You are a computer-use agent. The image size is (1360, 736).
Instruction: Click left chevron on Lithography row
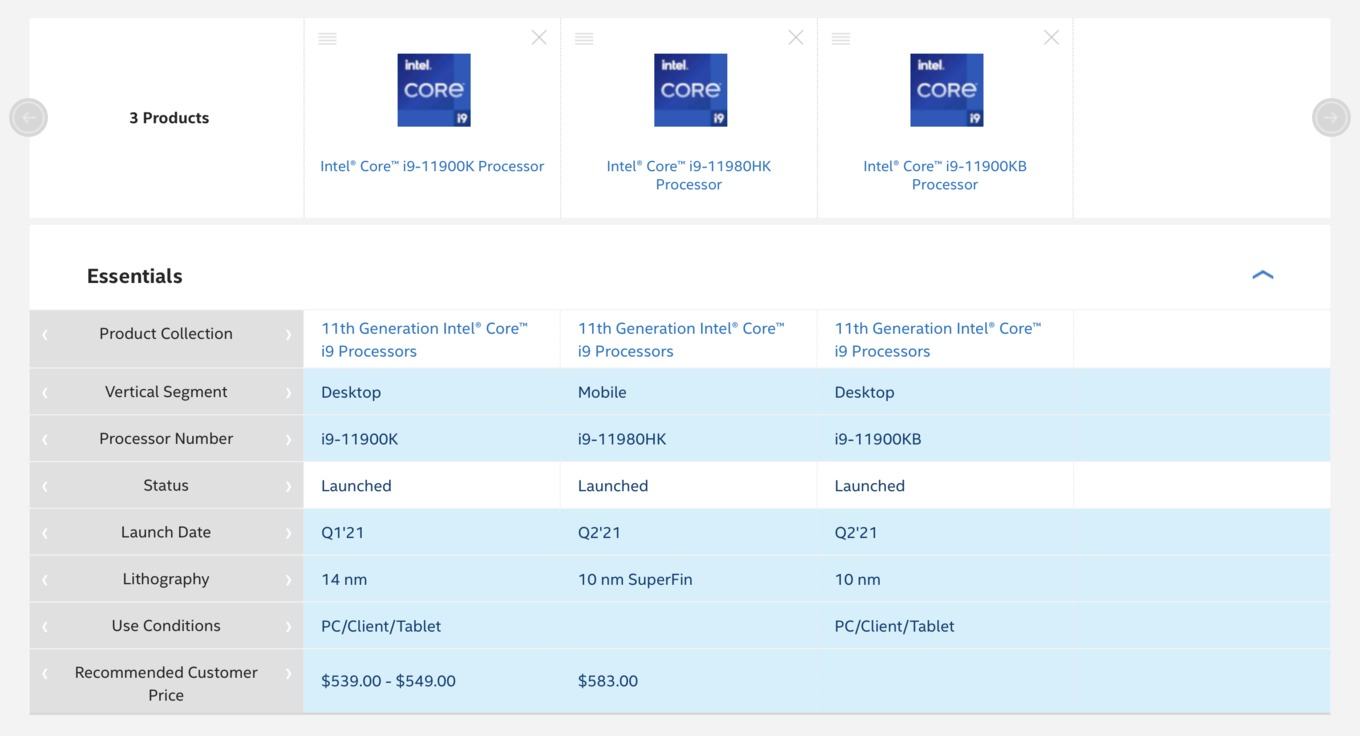coord(45,579)
